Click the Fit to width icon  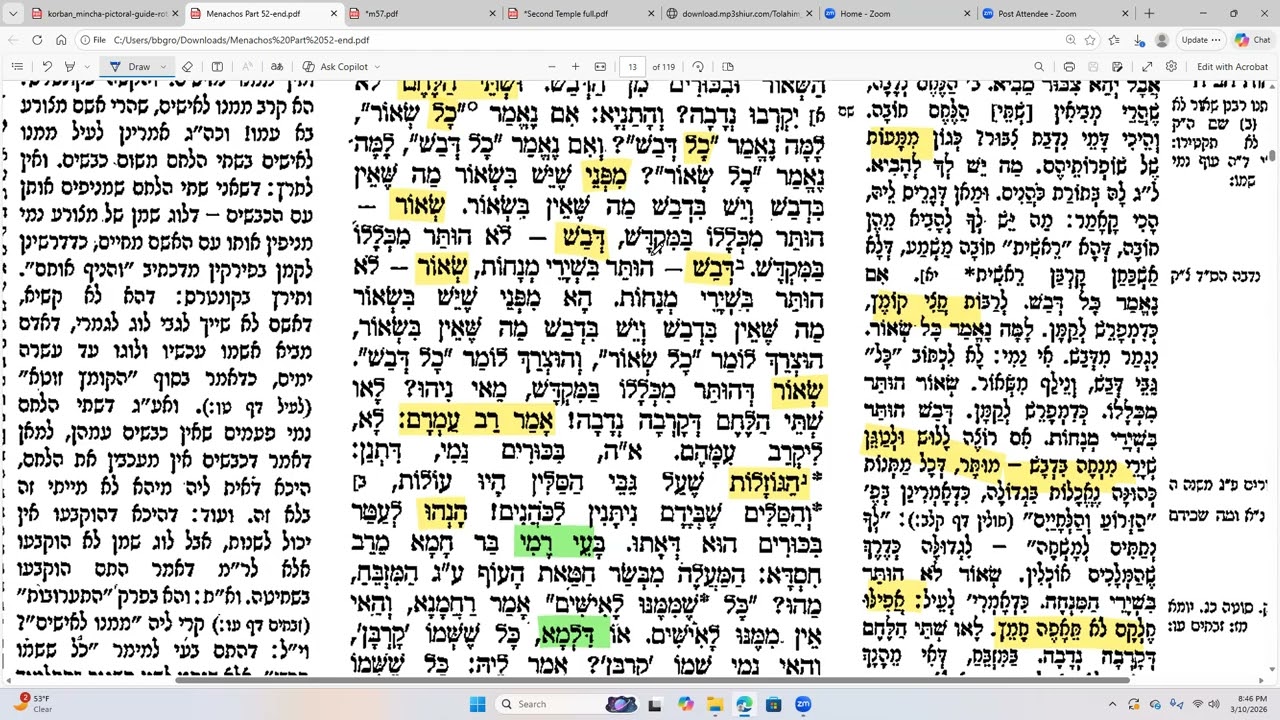point(600,67)
